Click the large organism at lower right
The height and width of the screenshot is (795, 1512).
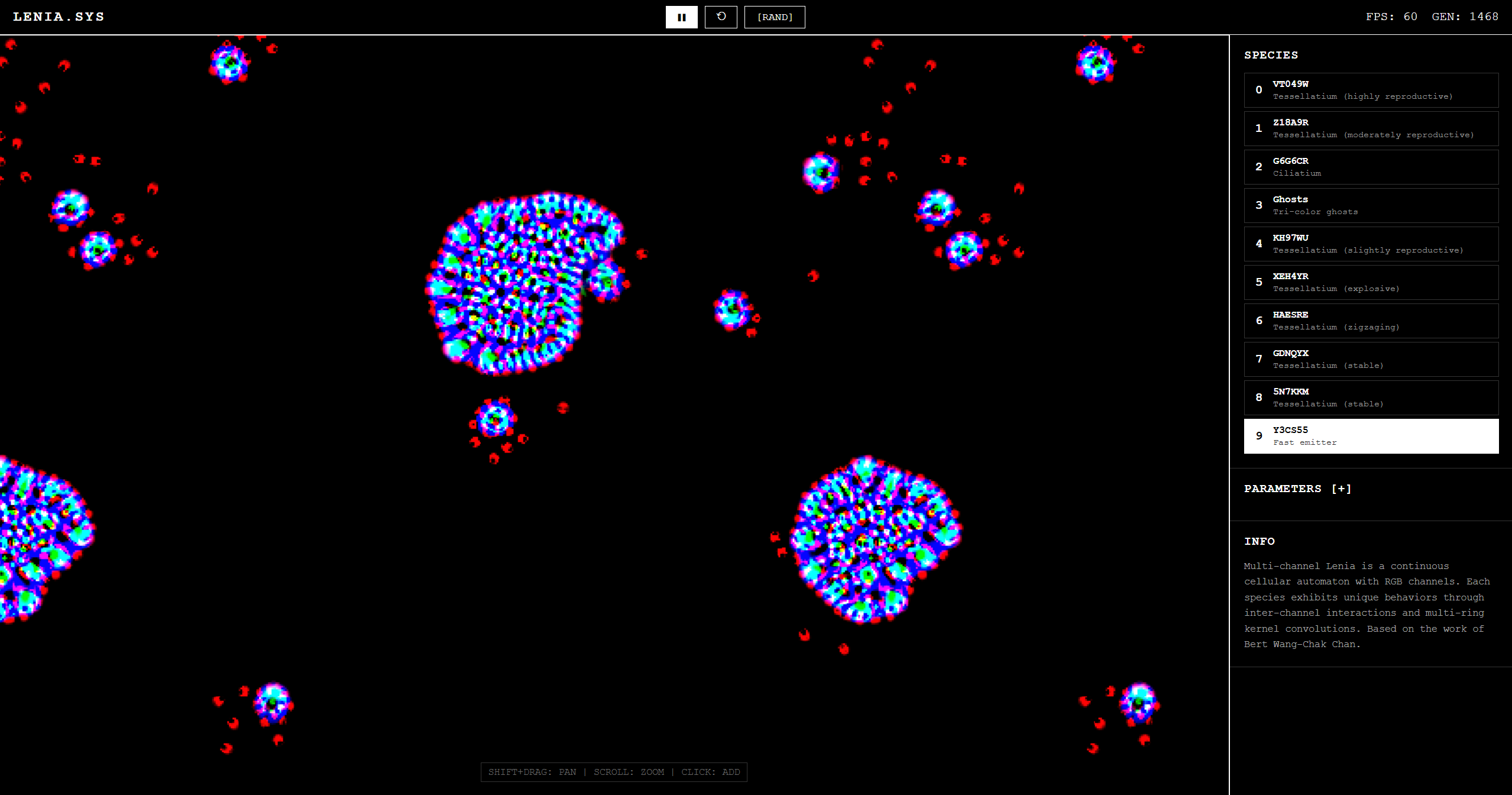[874, 539]
